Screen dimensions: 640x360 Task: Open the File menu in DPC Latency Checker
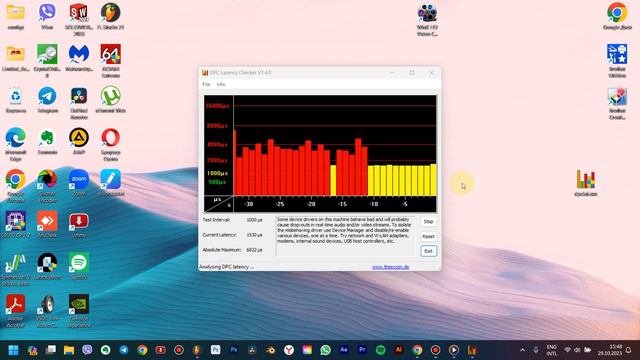[x=206, y=84]
